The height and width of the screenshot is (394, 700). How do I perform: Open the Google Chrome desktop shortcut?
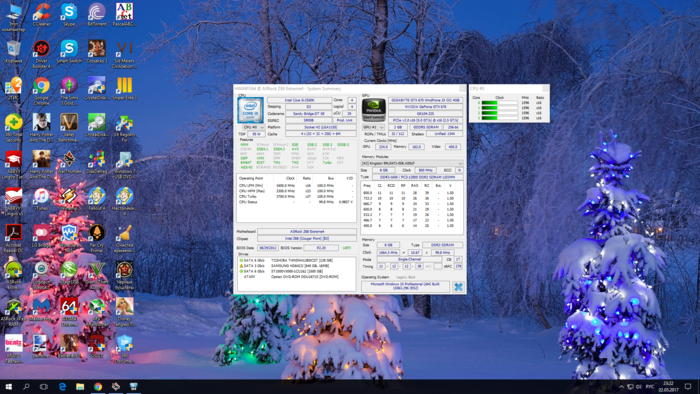click(x=42, y=91)
